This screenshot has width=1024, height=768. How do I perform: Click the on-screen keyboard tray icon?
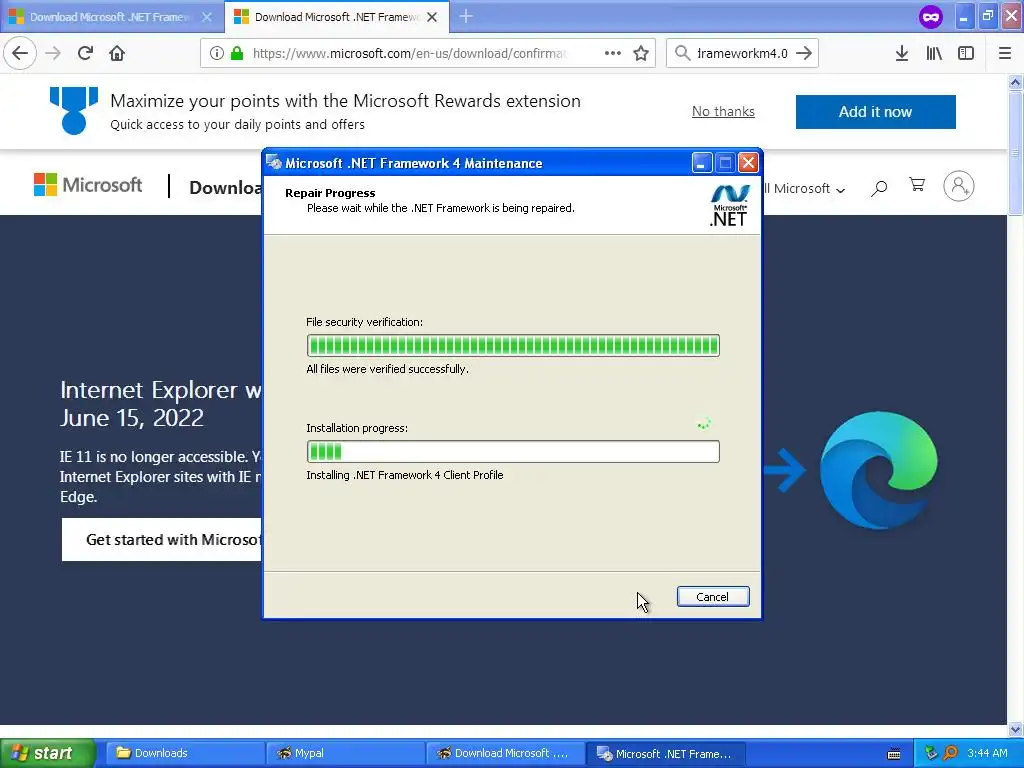894,754
